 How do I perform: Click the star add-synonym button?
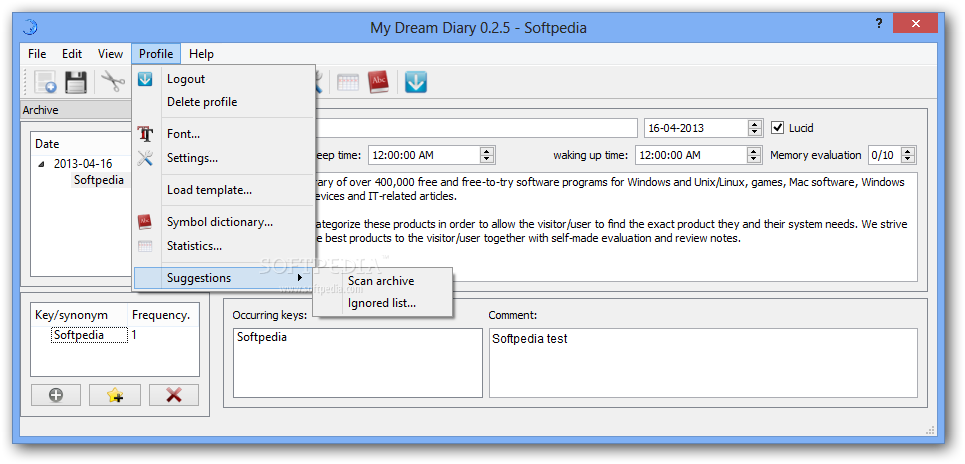point(115,395)
